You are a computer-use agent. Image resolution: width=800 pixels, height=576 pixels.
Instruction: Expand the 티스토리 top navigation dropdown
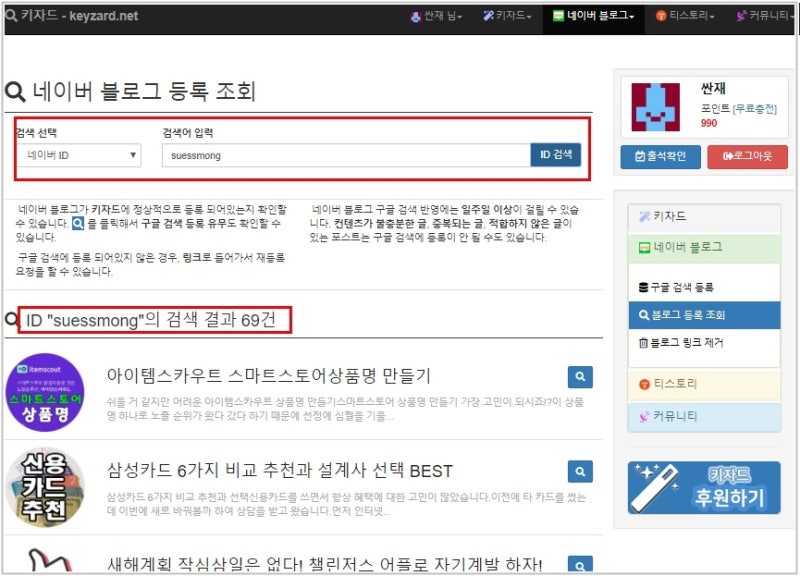click(685, 16)
